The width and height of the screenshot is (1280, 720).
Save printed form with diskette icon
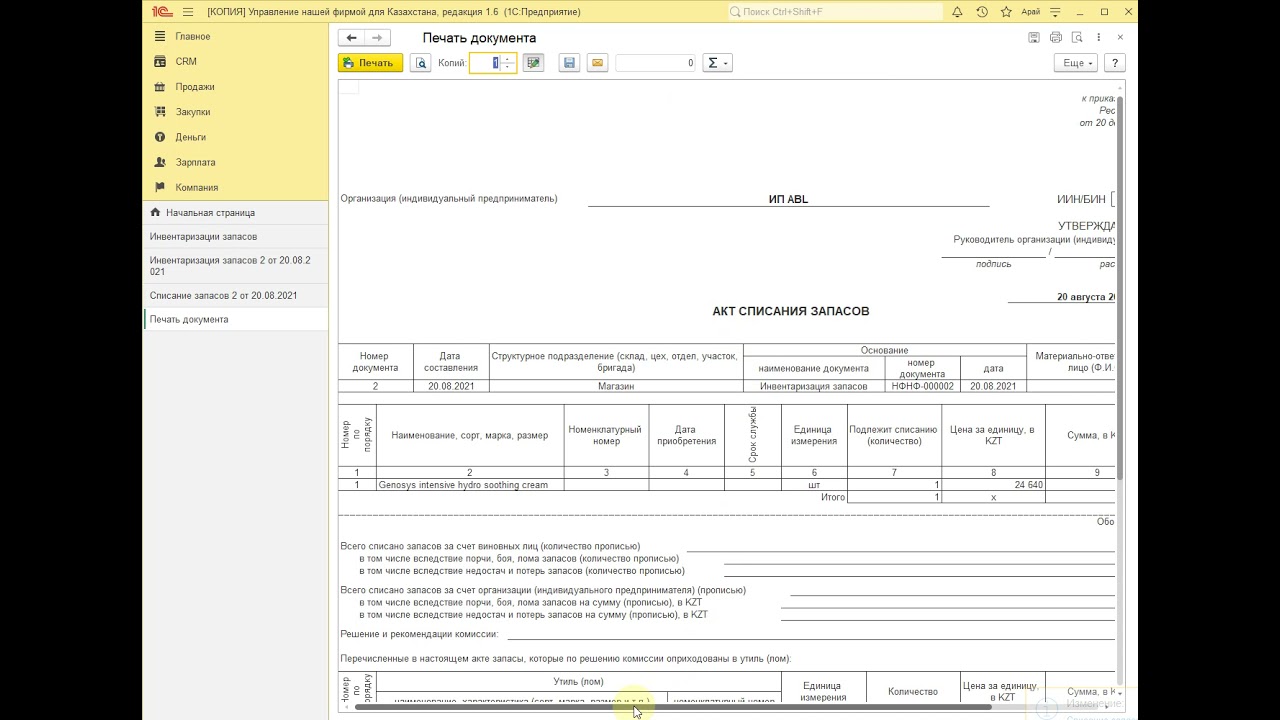[569, 63]
